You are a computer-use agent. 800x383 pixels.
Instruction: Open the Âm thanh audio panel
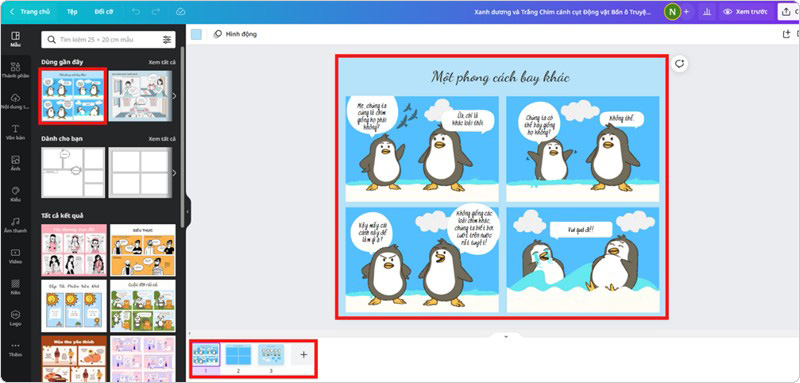tap(15, 224)
